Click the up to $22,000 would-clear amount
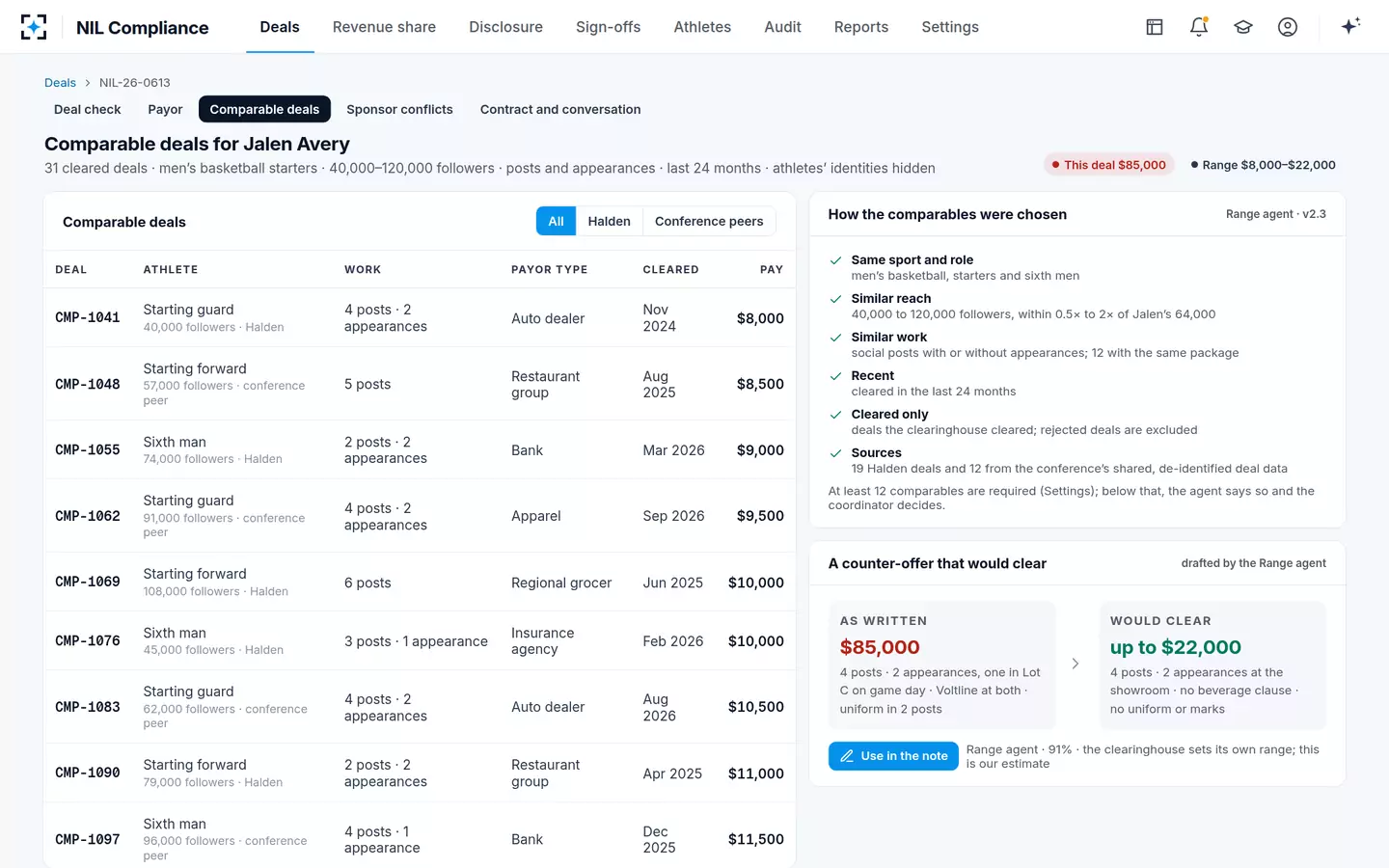The image size is (1389, 868). pos(1175,647)
